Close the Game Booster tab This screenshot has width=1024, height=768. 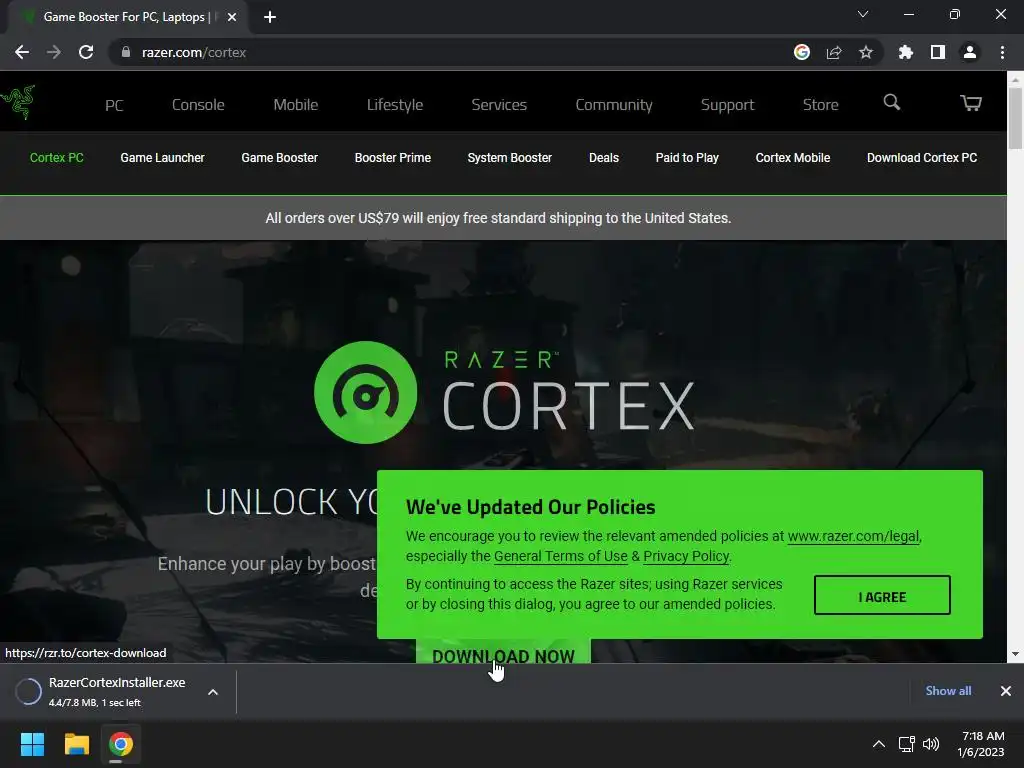pos(232,17)
